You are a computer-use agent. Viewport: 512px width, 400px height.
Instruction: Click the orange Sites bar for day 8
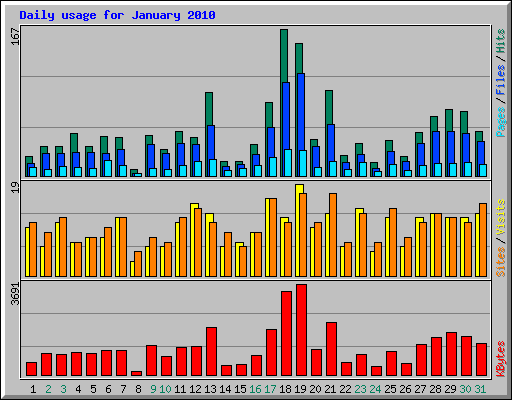tap(138, 264)
